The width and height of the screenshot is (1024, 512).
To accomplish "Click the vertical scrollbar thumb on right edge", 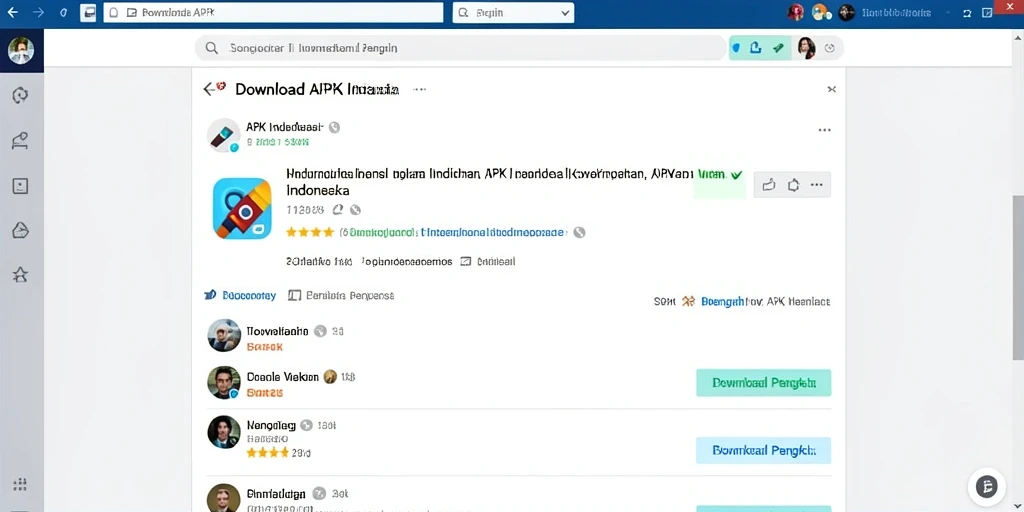I will pos(1018,277).
